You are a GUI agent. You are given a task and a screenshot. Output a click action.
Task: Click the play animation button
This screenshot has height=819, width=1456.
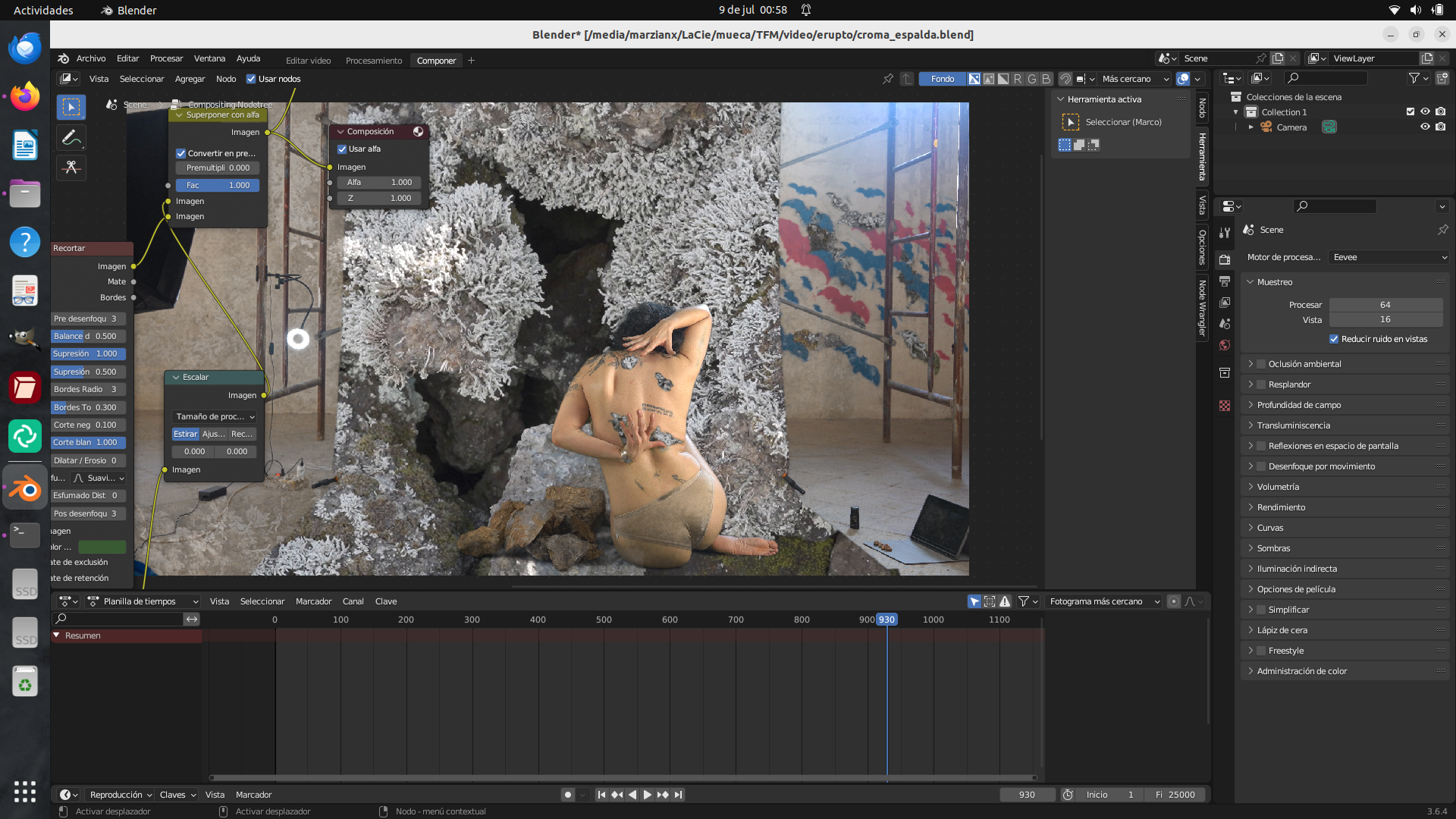[x=647, y=795]
